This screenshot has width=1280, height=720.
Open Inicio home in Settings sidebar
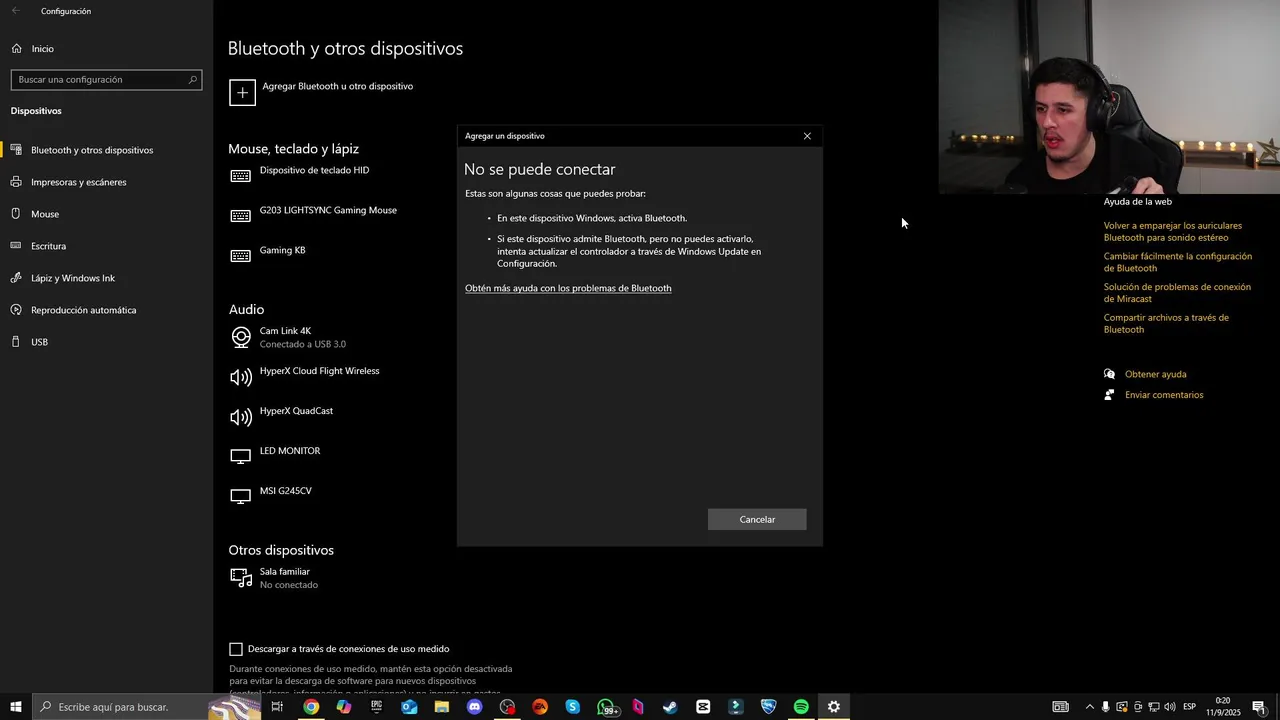[42, 48]
